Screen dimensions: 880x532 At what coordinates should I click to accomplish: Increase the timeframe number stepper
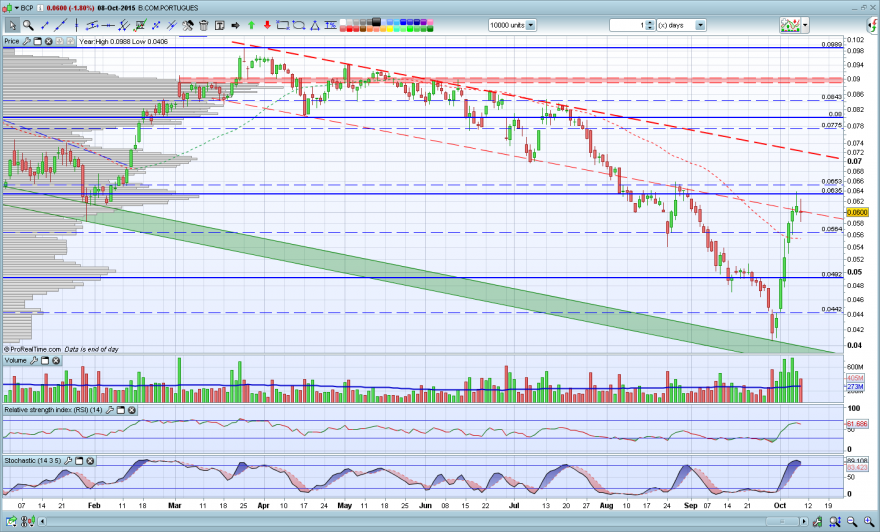click(650, 22)
